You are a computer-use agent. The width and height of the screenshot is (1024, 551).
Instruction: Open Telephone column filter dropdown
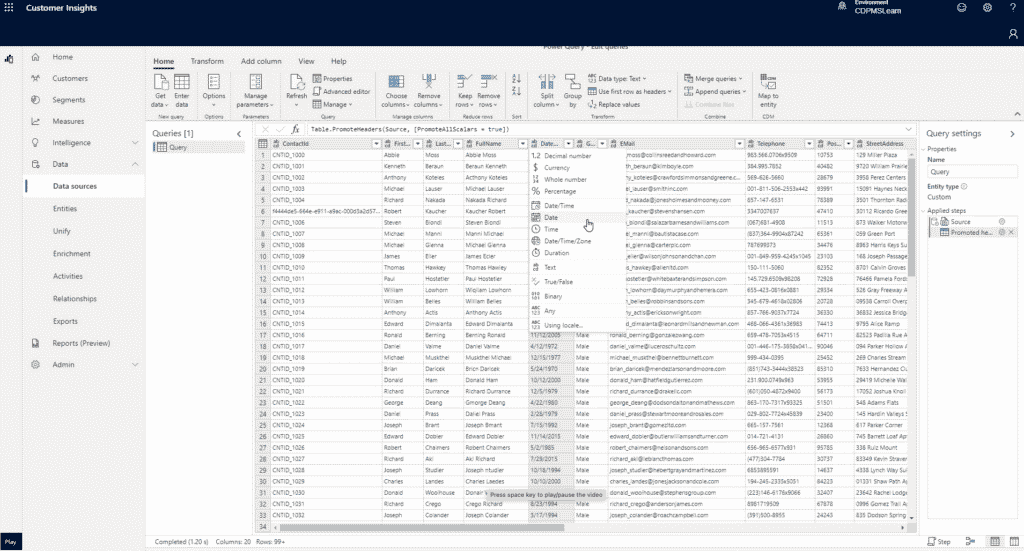coord(808,144)
